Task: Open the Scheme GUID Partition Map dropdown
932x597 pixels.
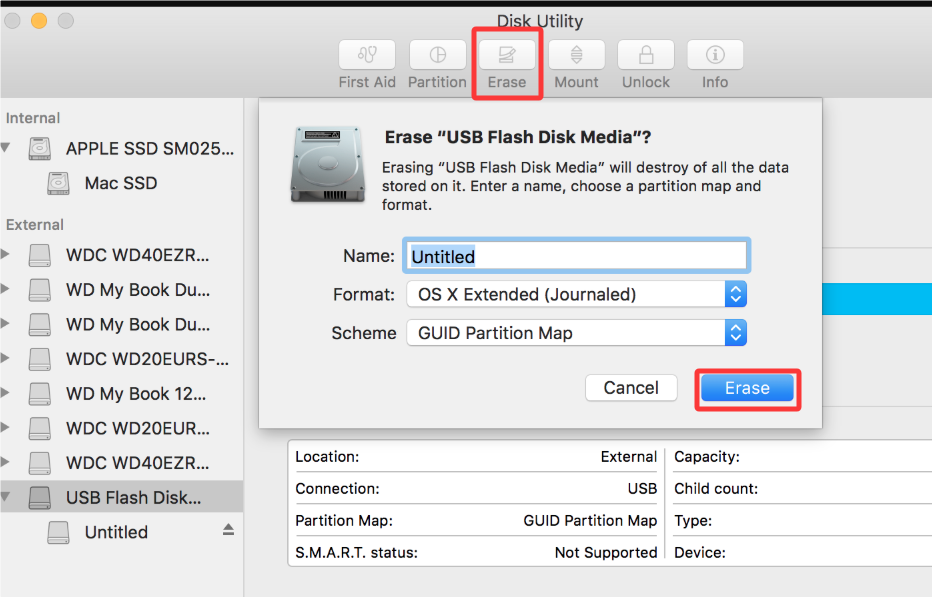Action: pos(577,333)
